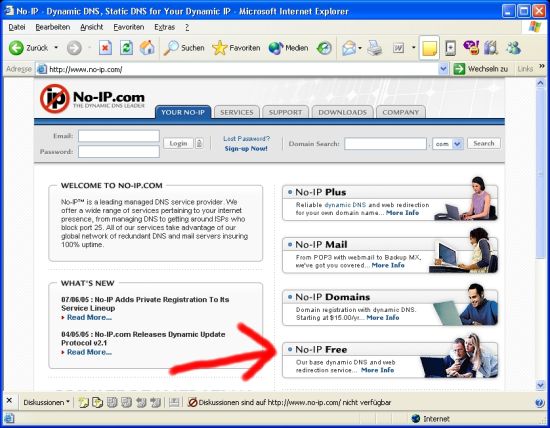Click the Email input field
The width and height of the screenshot is (550, 428).
(119, 136)
